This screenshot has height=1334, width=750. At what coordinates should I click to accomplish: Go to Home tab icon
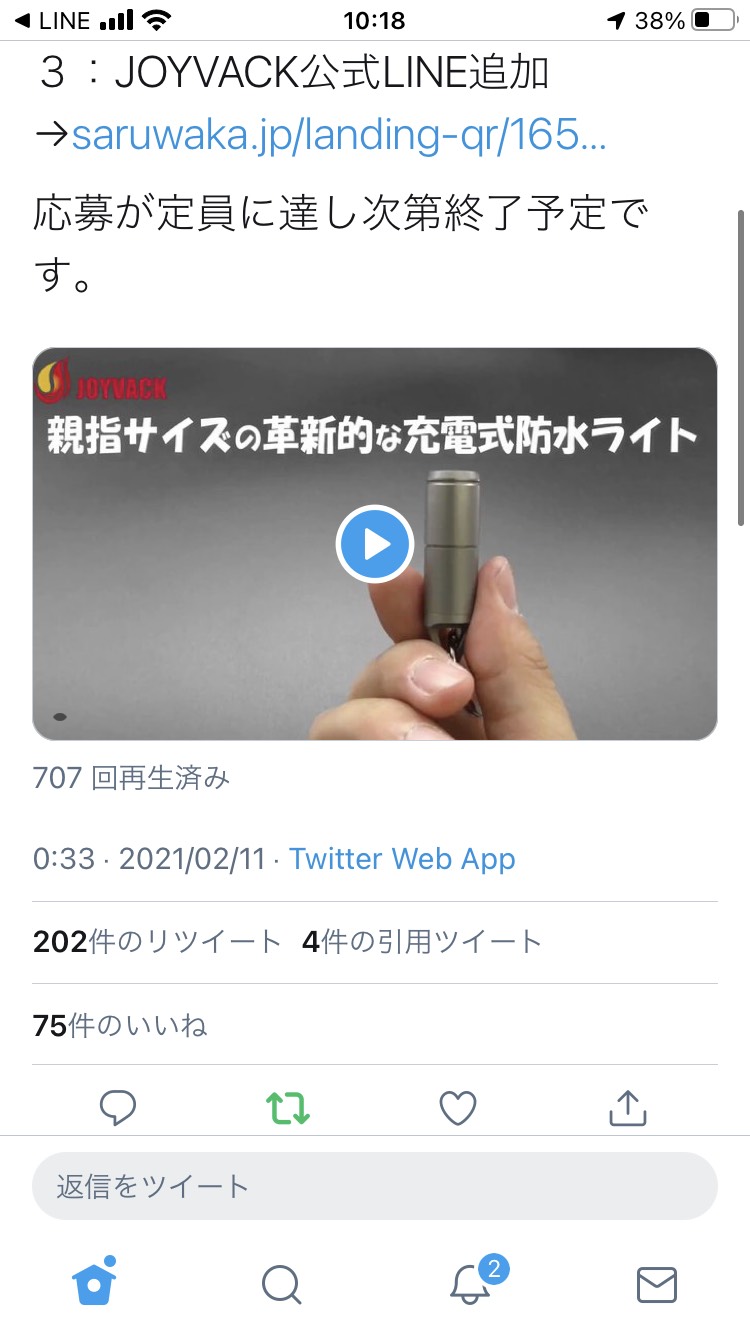(x=94, y=1280)
